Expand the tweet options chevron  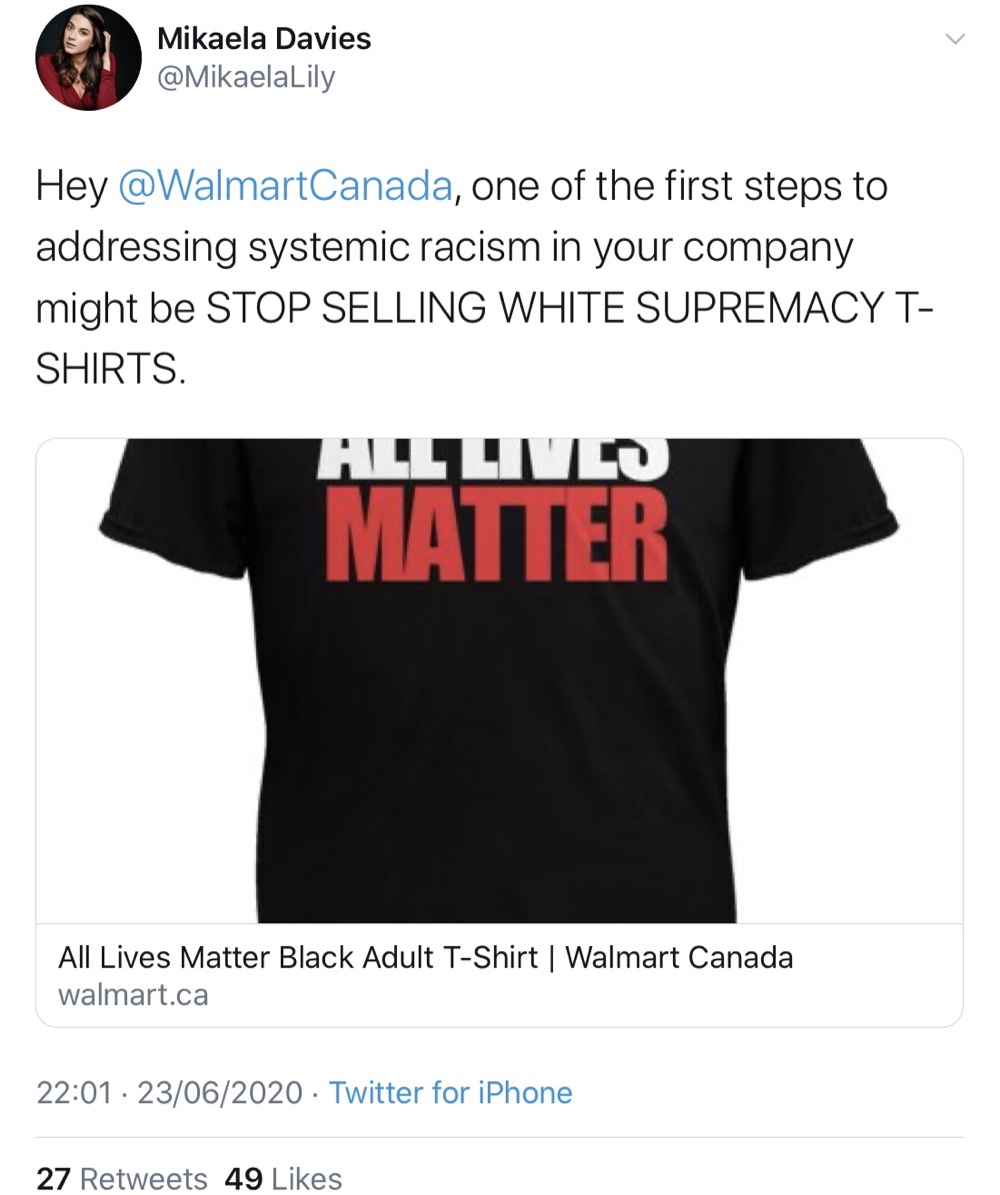pos(954,39)
